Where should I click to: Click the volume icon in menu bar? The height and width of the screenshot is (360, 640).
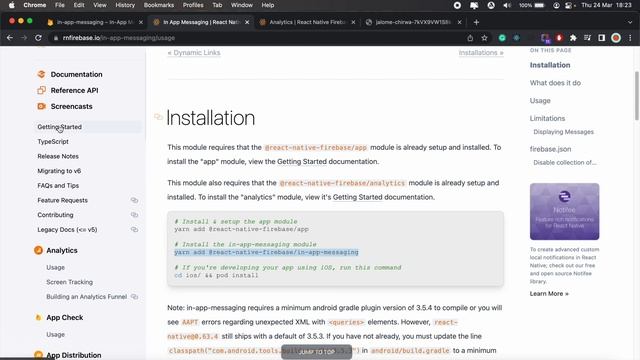coord(507,5)
